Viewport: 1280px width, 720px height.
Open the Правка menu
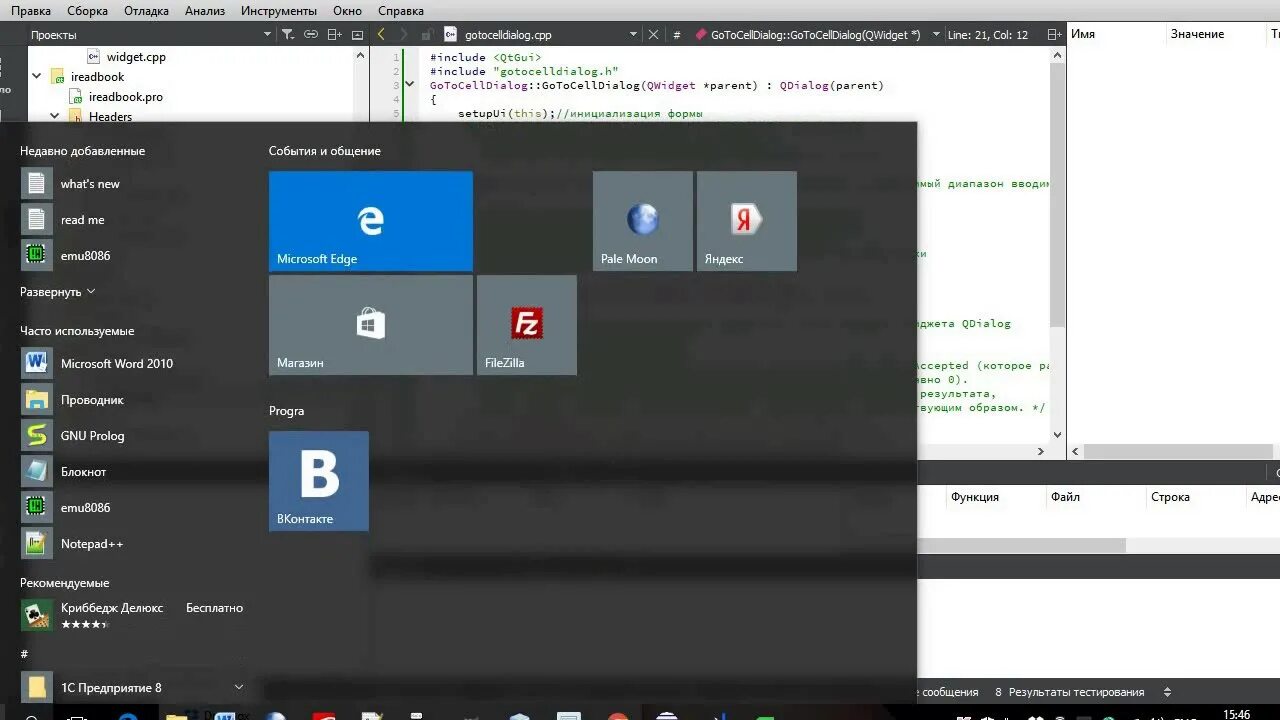[31, 11]
